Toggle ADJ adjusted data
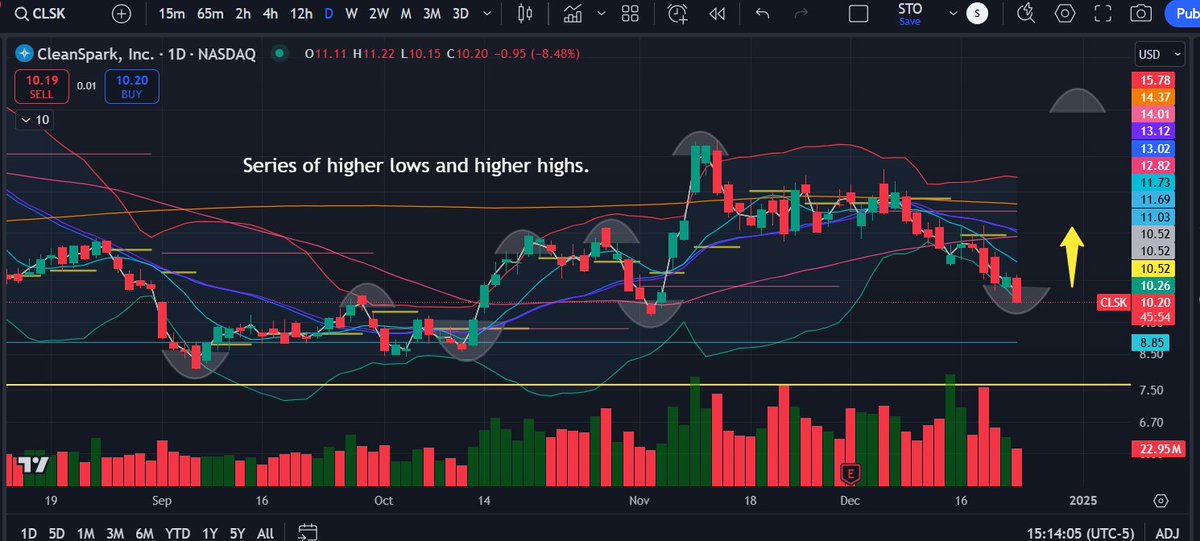Image resolution: width=1200 pixels, height=541 pixels. pyautogui.click(x=1169, y=533)
